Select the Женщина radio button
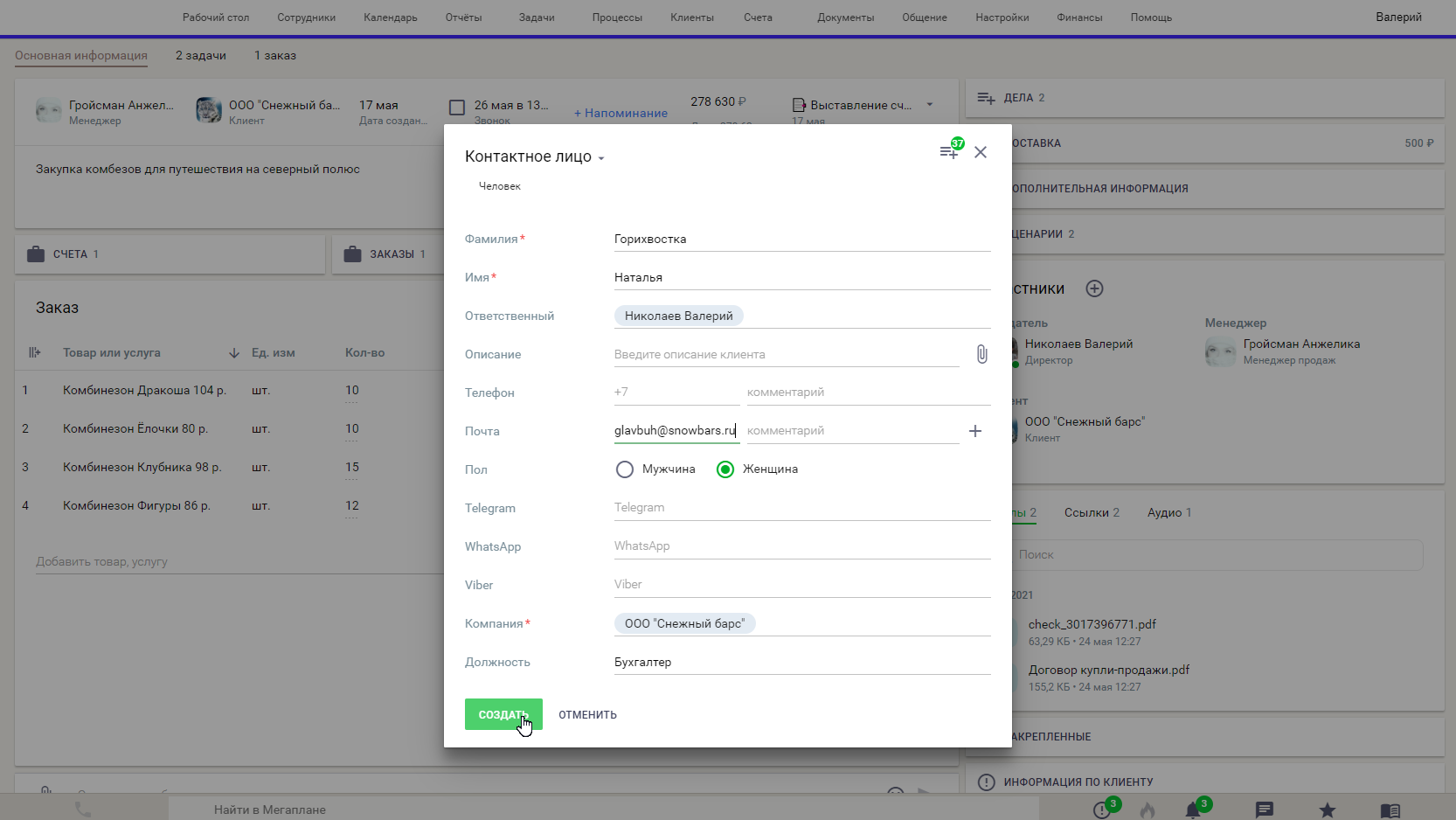The width and height of the screenshot is (1456, 820). coord(725,469)
